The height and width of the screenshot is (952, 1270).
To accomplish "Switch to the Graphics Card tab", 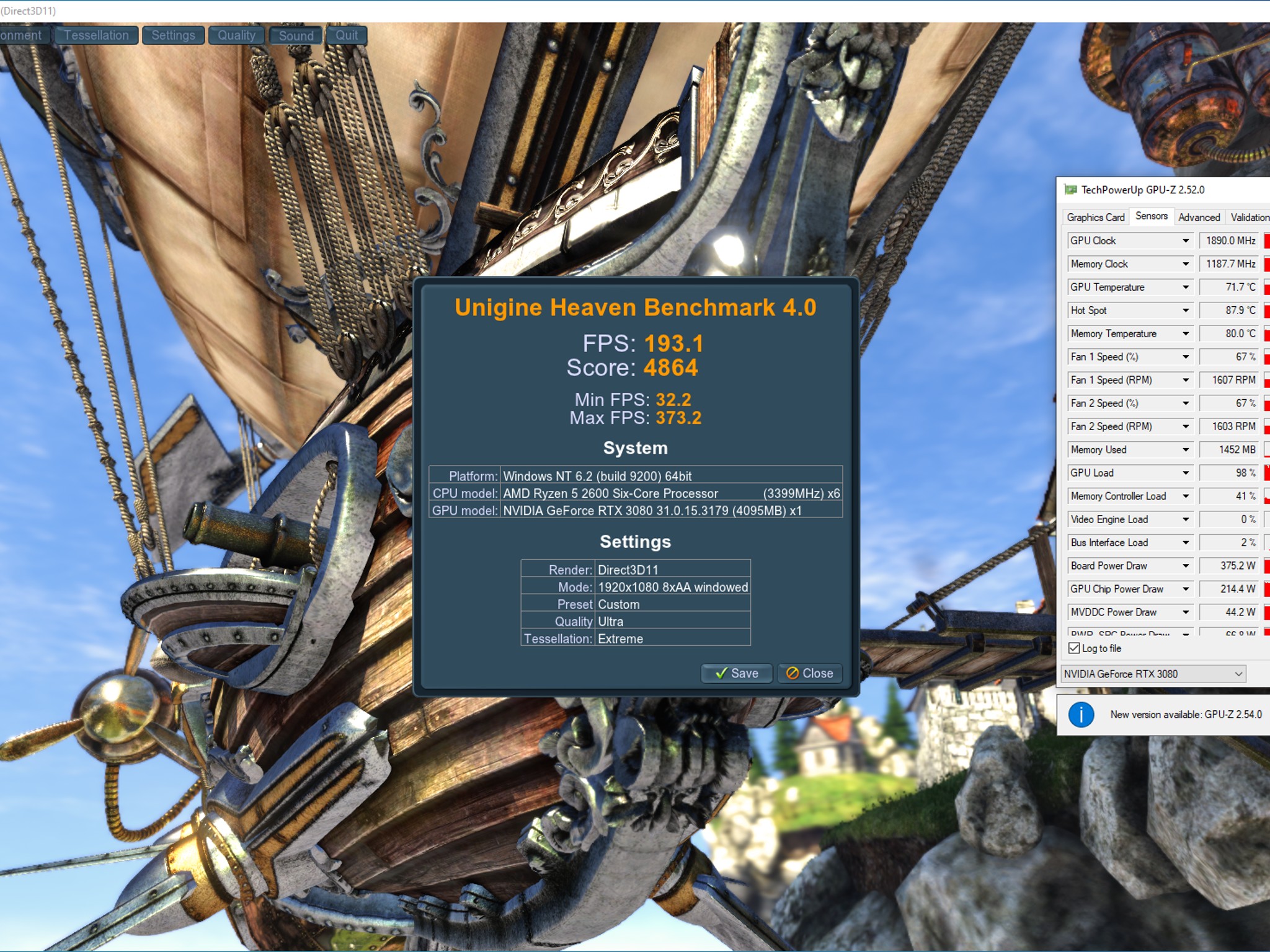I will pyautogui.click(x=1095, y=217).
